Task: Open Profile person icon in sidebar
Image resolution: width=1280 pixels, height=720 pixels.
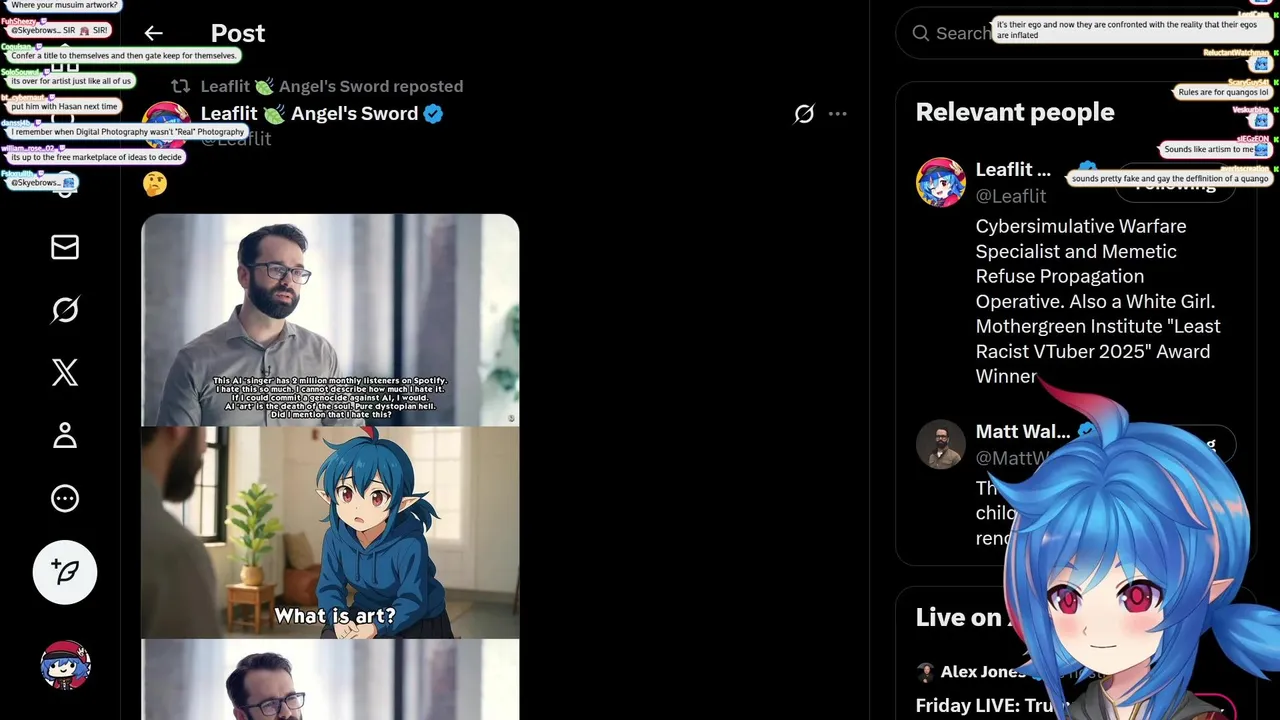Action: pos(65,436)
